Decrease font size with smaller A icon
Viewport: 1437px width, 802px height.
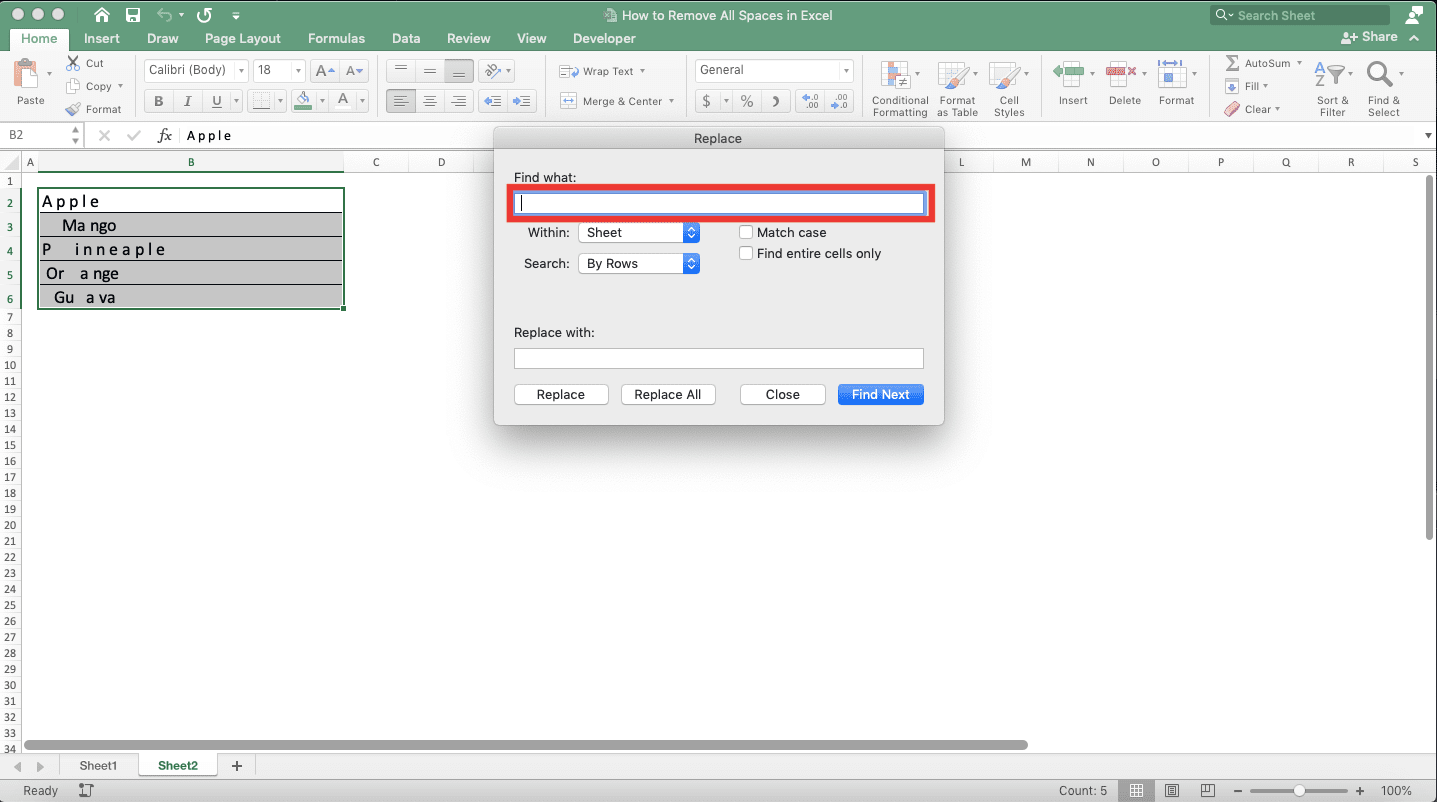(x=354, y=70)
